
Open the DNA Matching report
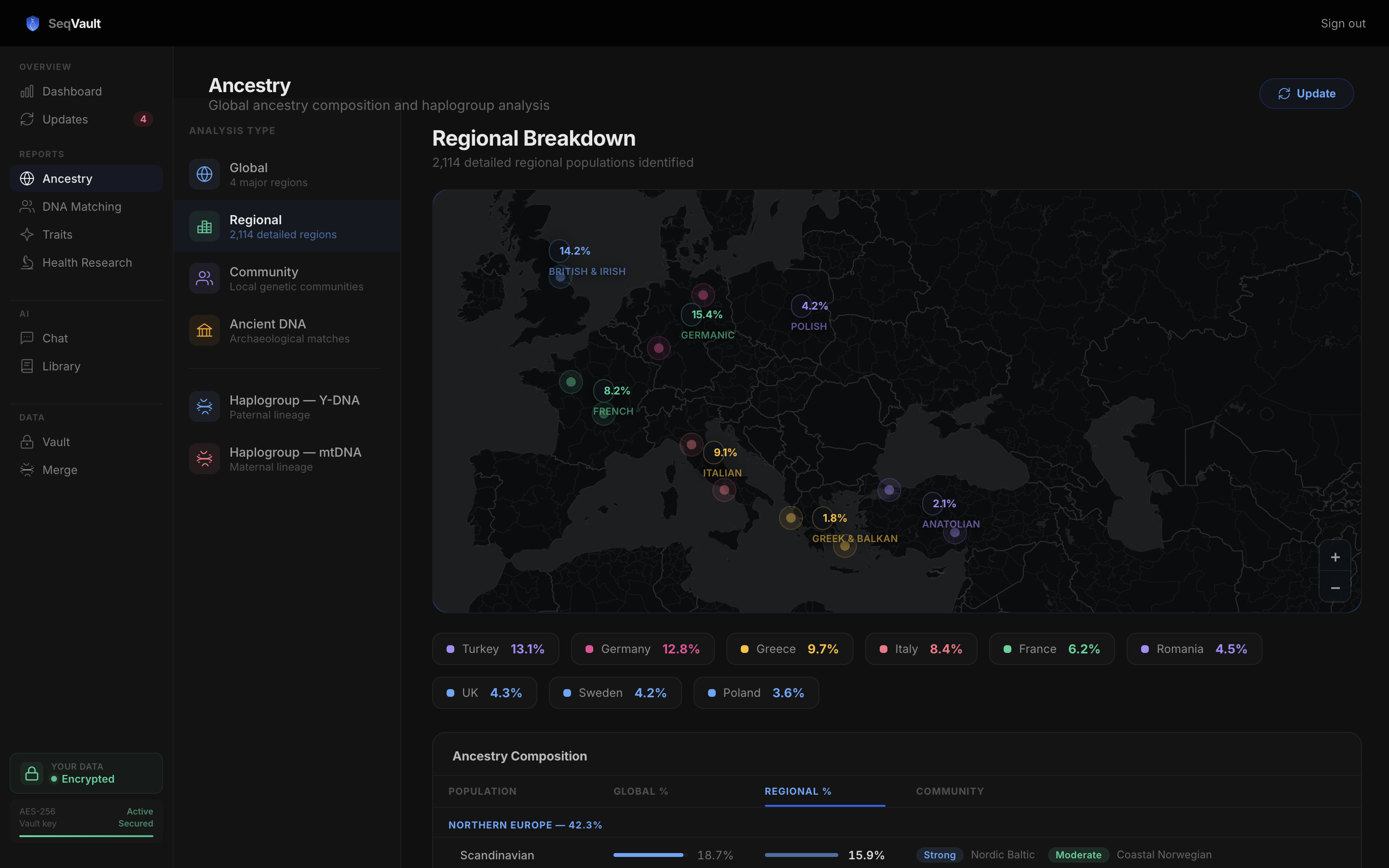[82, 207]
